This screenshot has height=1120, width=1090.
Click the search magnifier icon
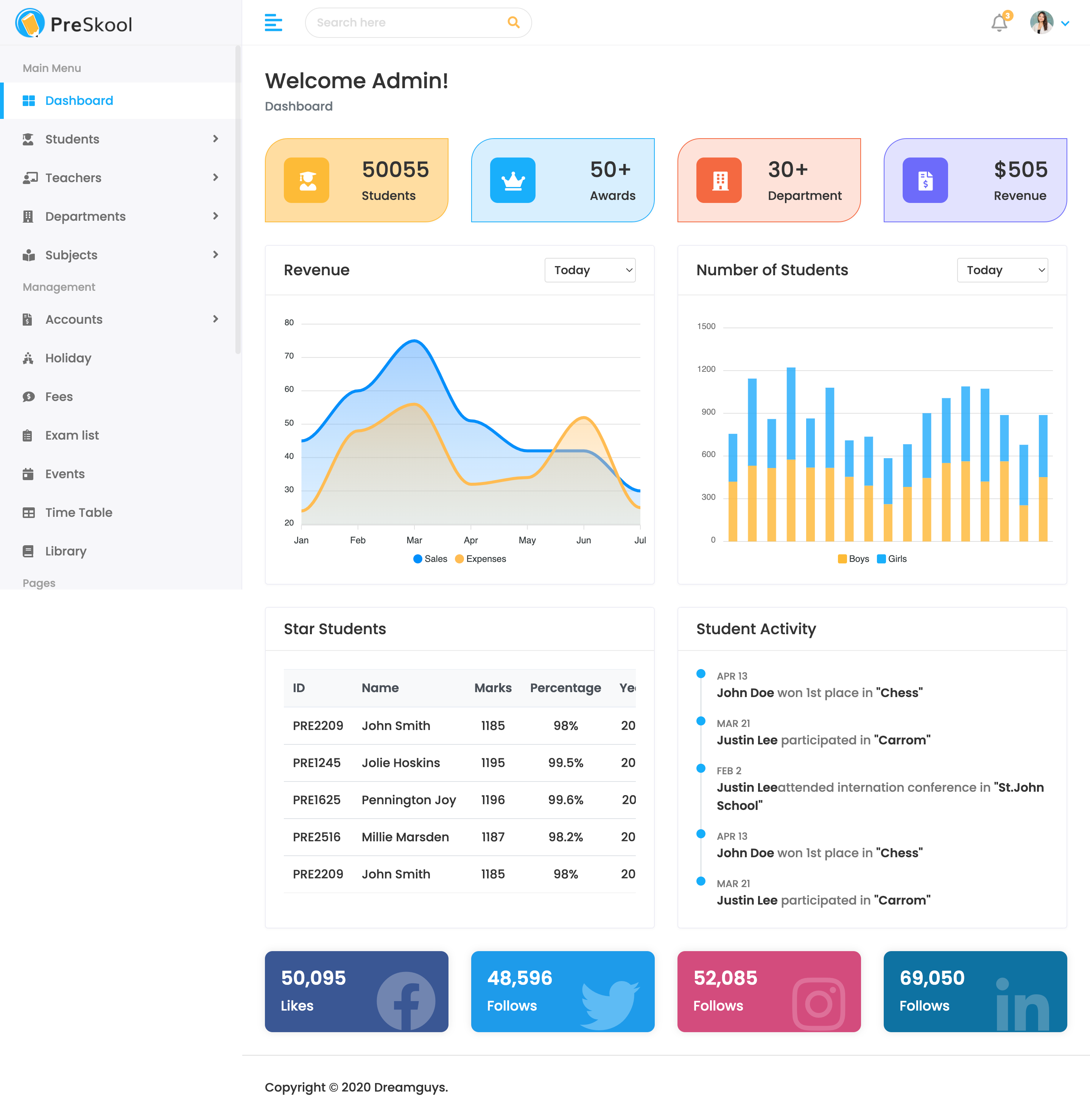(x=514, y=22)
